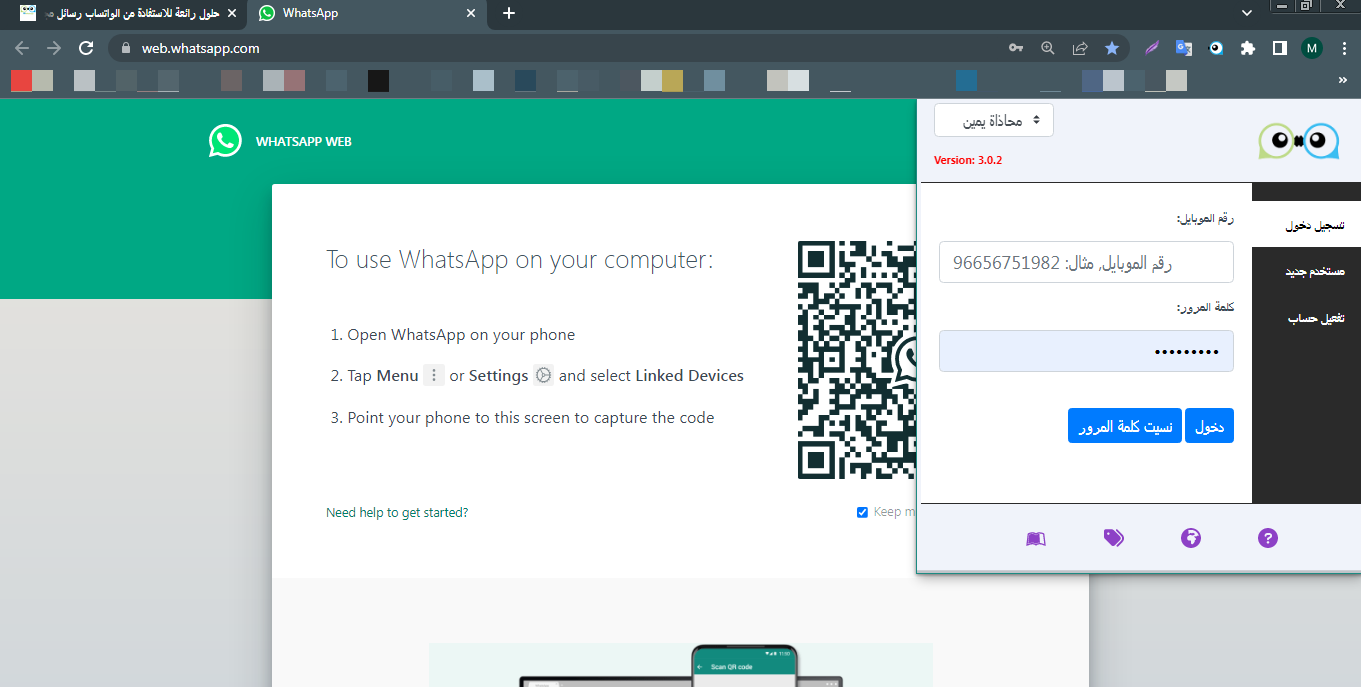Open the purple feather extension

[1152, 48]
